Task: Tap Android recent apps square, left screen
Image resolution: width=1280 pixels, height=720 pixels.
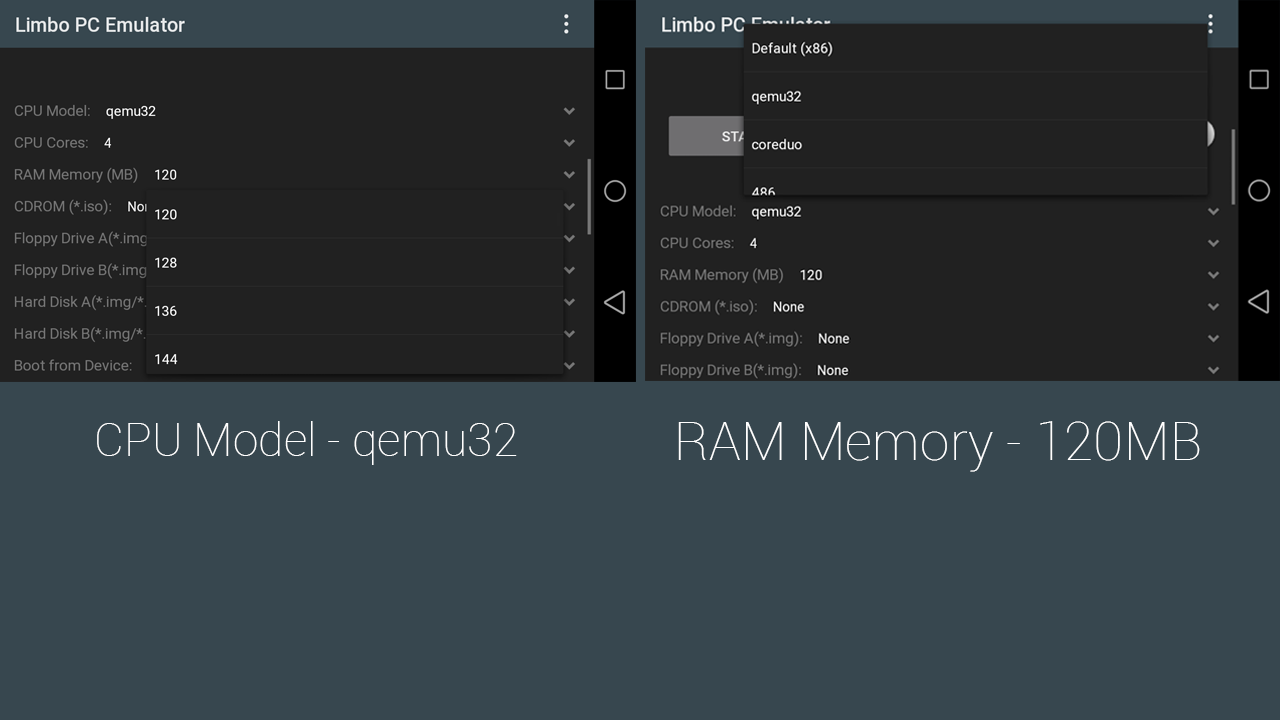Action: (x=615, y=79)
